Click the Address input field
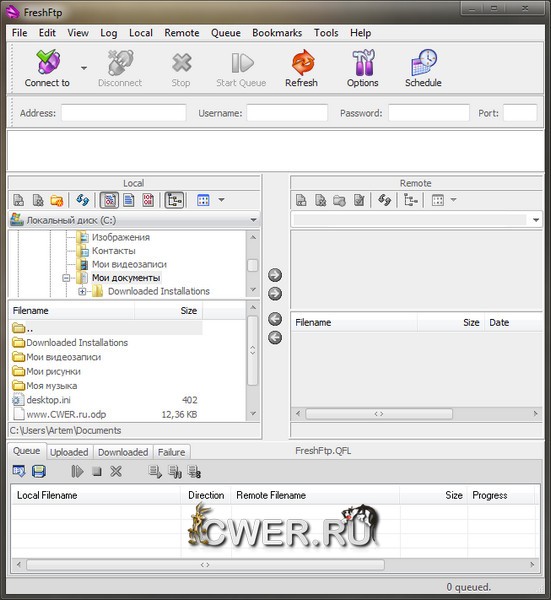The height and width of the screenshot is (600, 551). tap(124, 113)
